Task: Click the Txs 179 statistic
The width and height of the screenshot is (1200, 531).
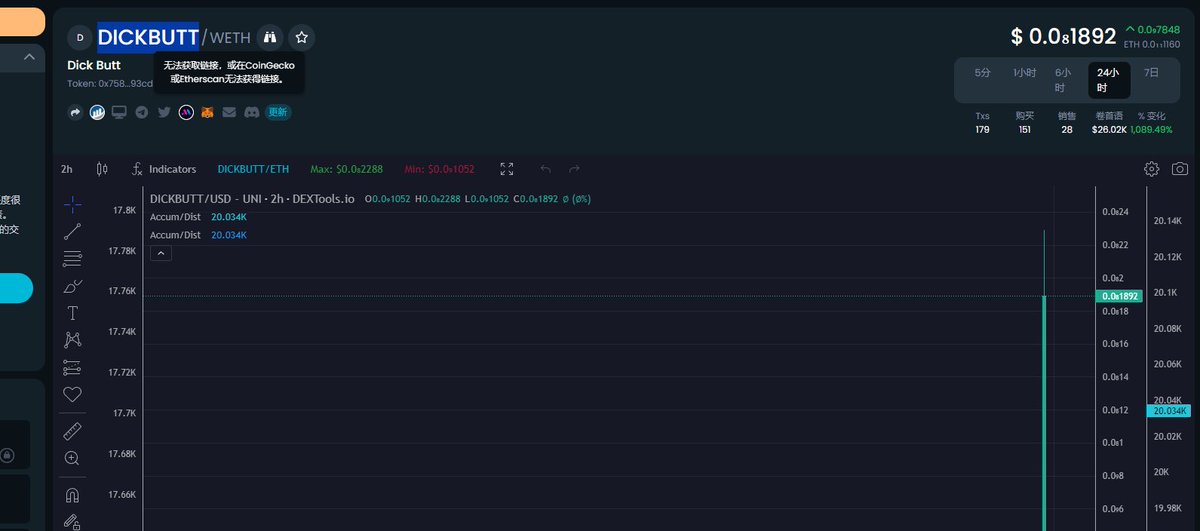Action: point(982,122)
